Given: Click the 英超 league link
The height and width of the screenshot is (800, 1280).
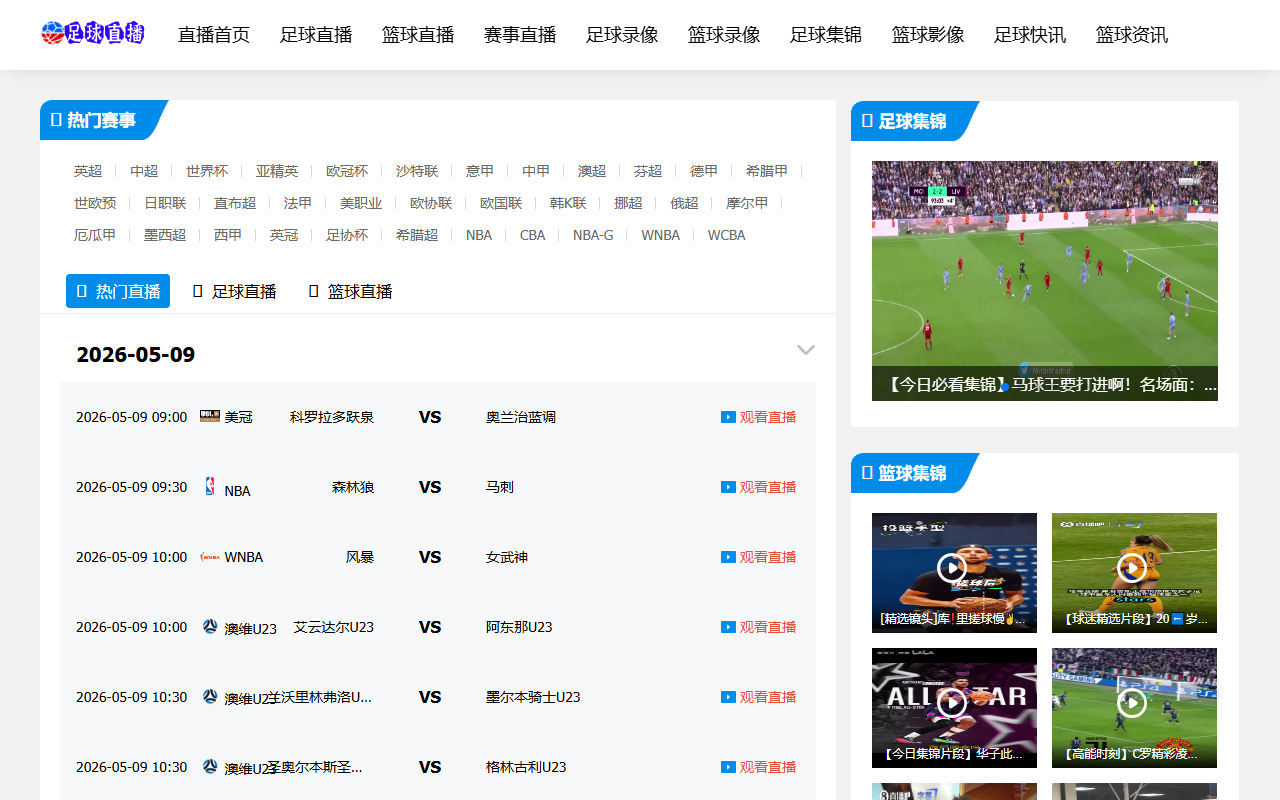Looking at the screenshot, I should point(88,171).
